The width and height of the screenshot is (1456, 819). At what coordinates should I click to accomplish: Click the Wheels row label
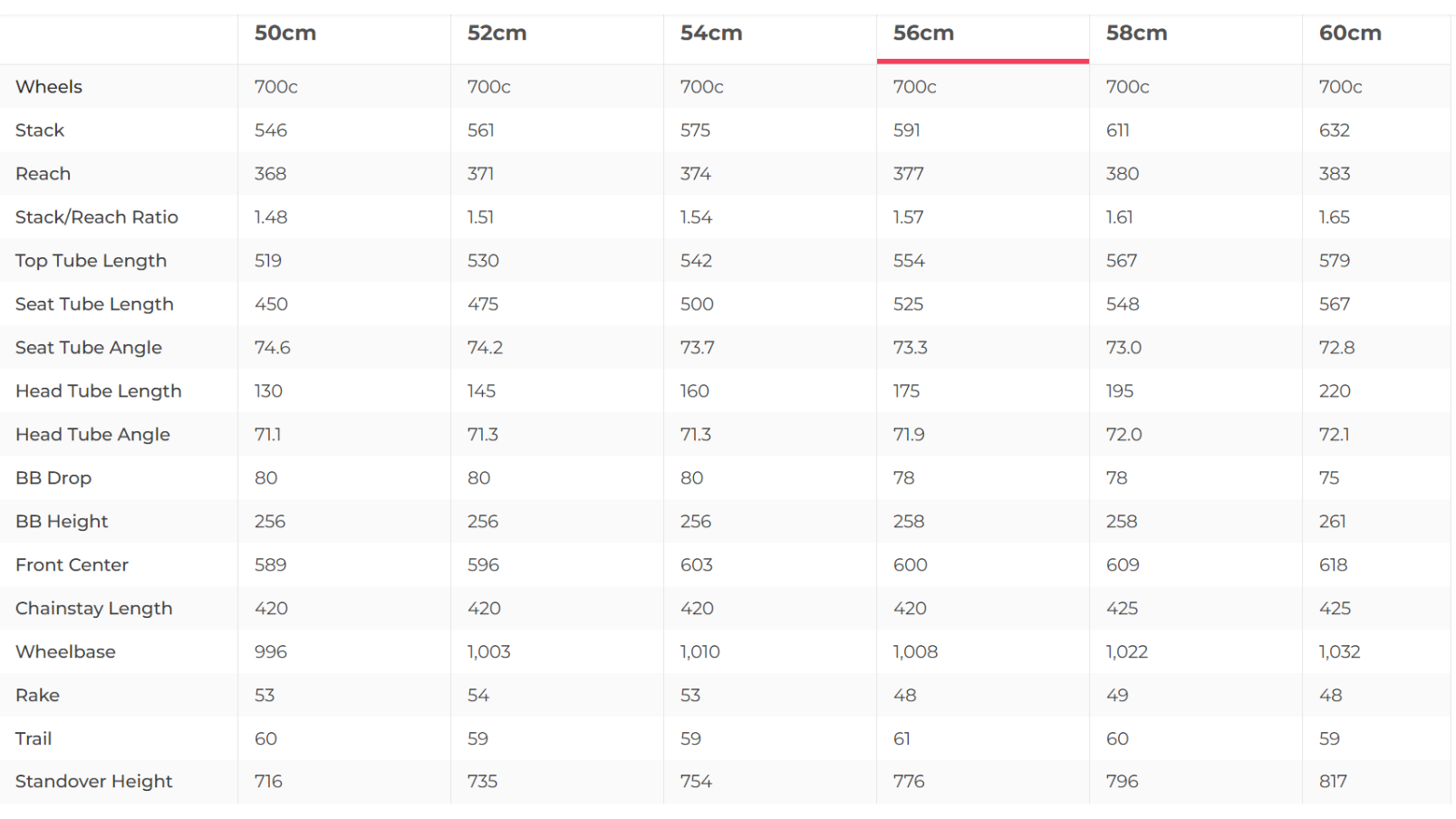tap(49, 87)
